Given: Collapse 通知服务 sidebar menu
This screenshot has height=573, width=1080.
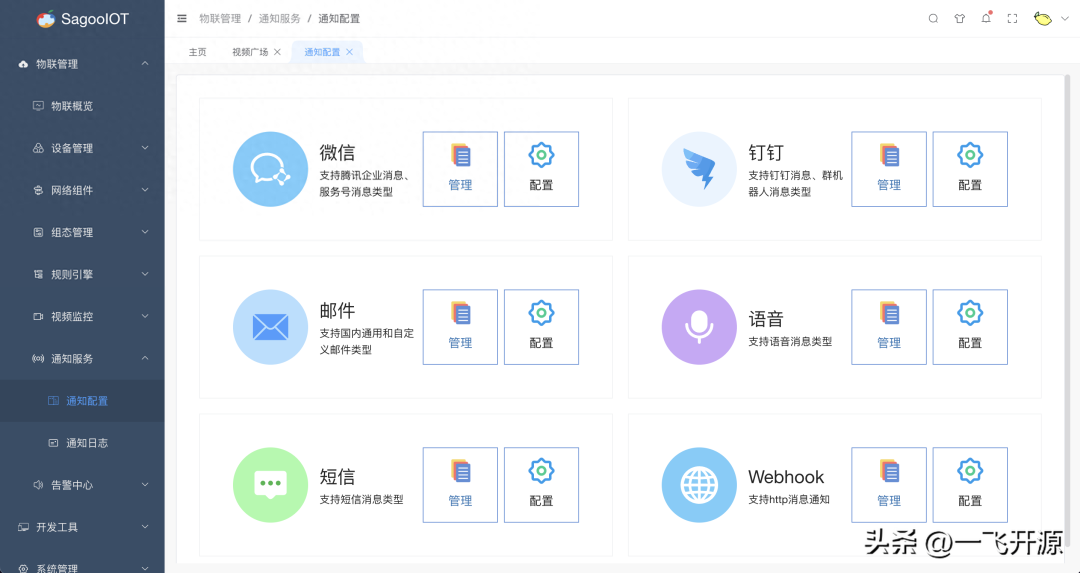Looking at the screenshot, I should coord(82,358).
